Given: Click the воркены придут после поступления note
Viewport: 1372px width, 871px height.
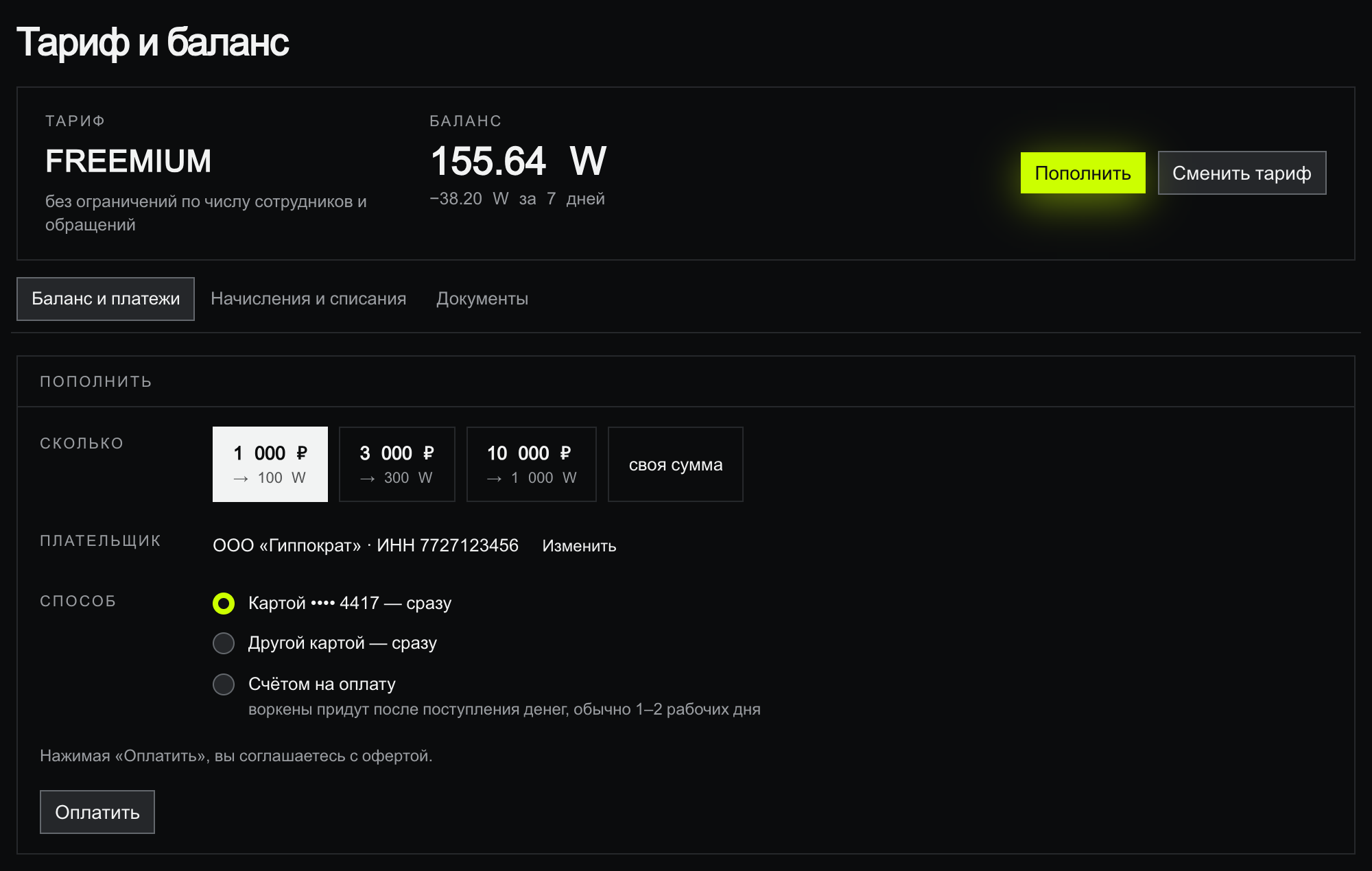Looking at the screenshot, I should pyautogui.click(x=504, y=709).
